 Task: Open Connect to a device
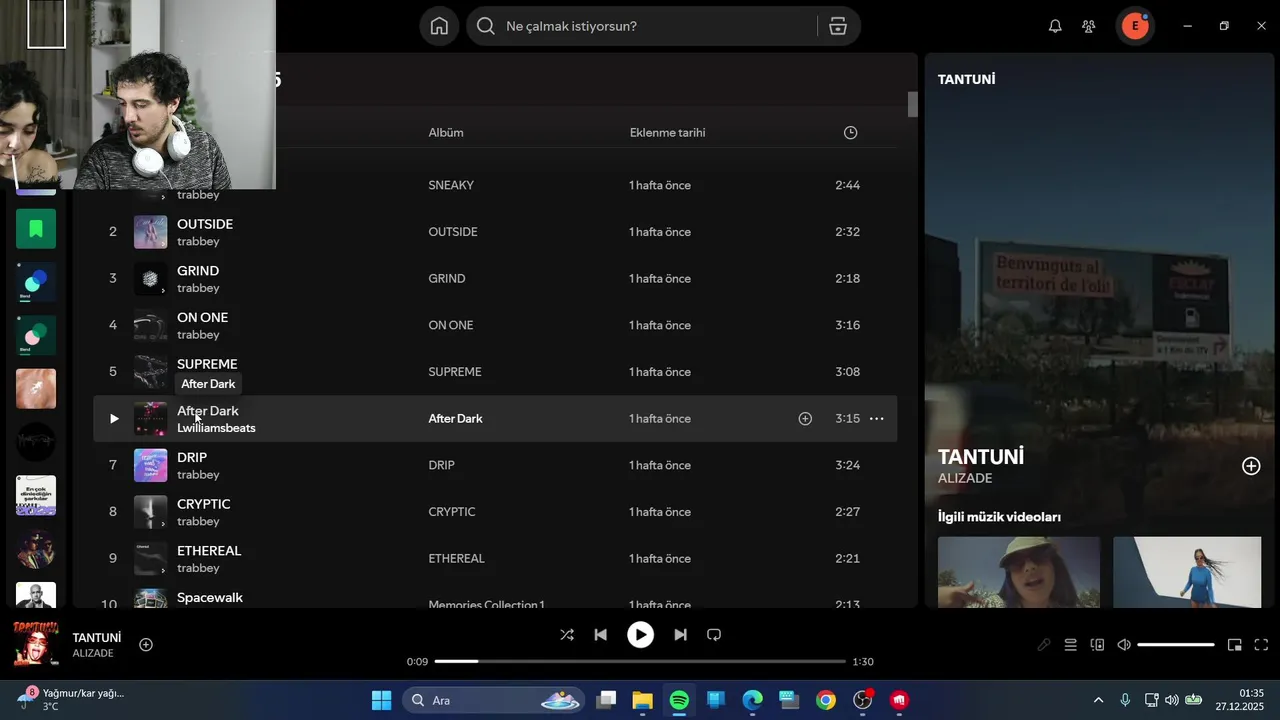click(x=1097, y=645)
